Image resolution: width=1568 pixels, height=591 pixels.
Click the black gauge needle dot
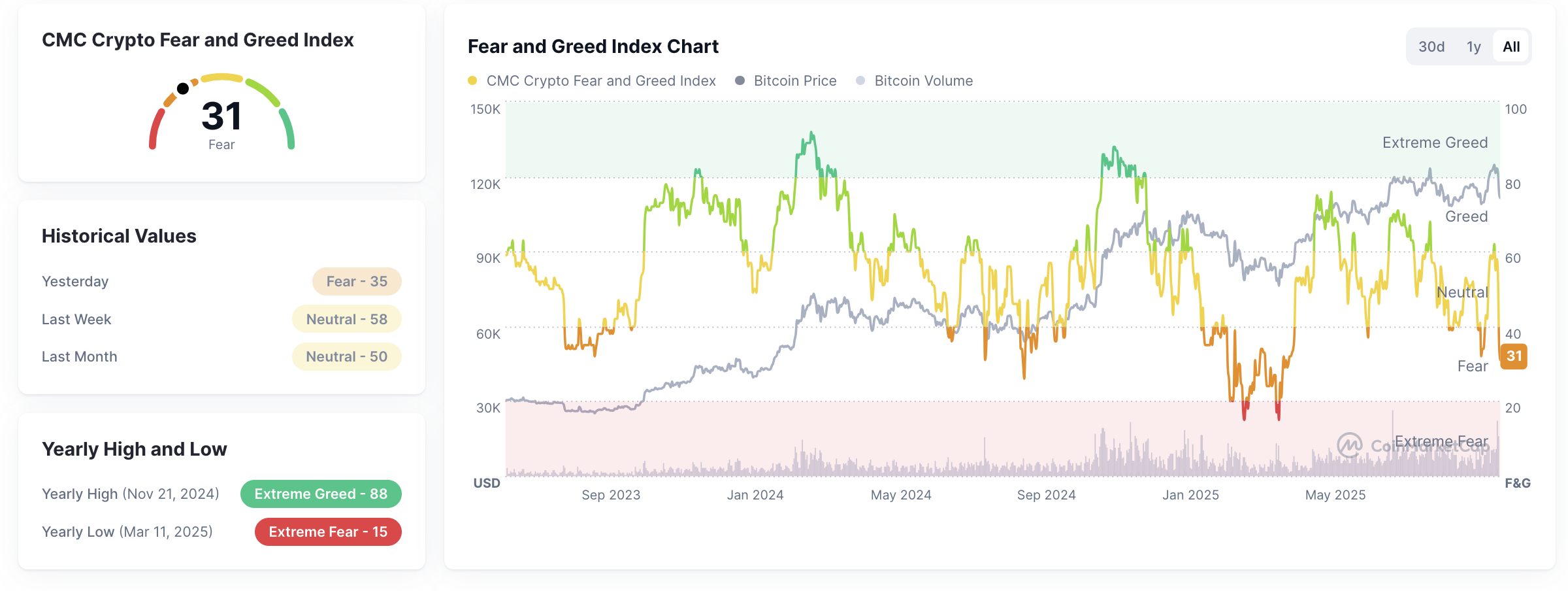coord(183,88)
